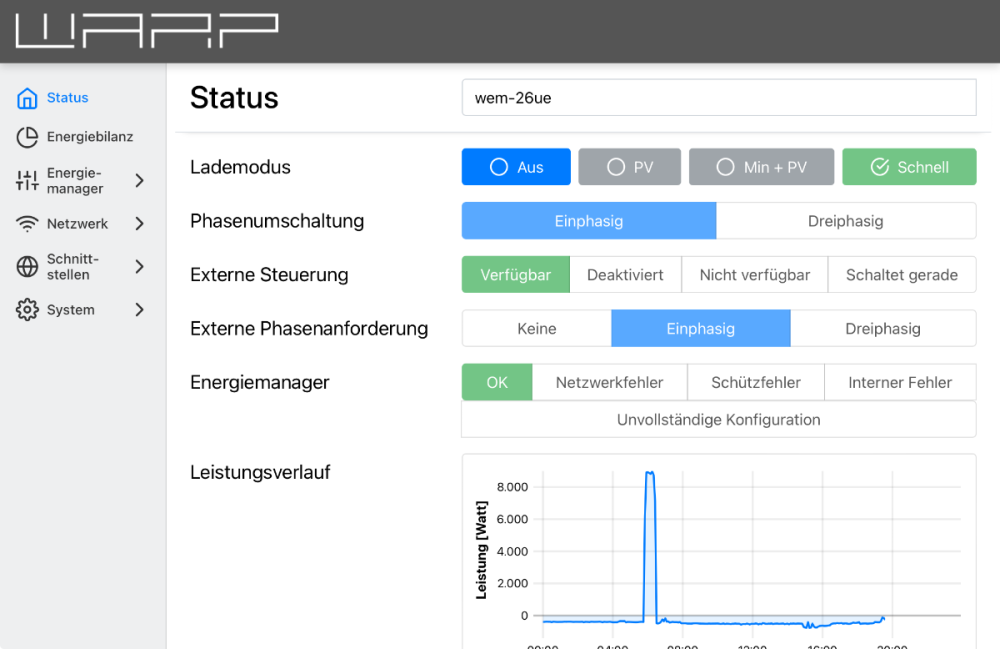
Task: Click the WARP logo in header
Action: [146, 31]
